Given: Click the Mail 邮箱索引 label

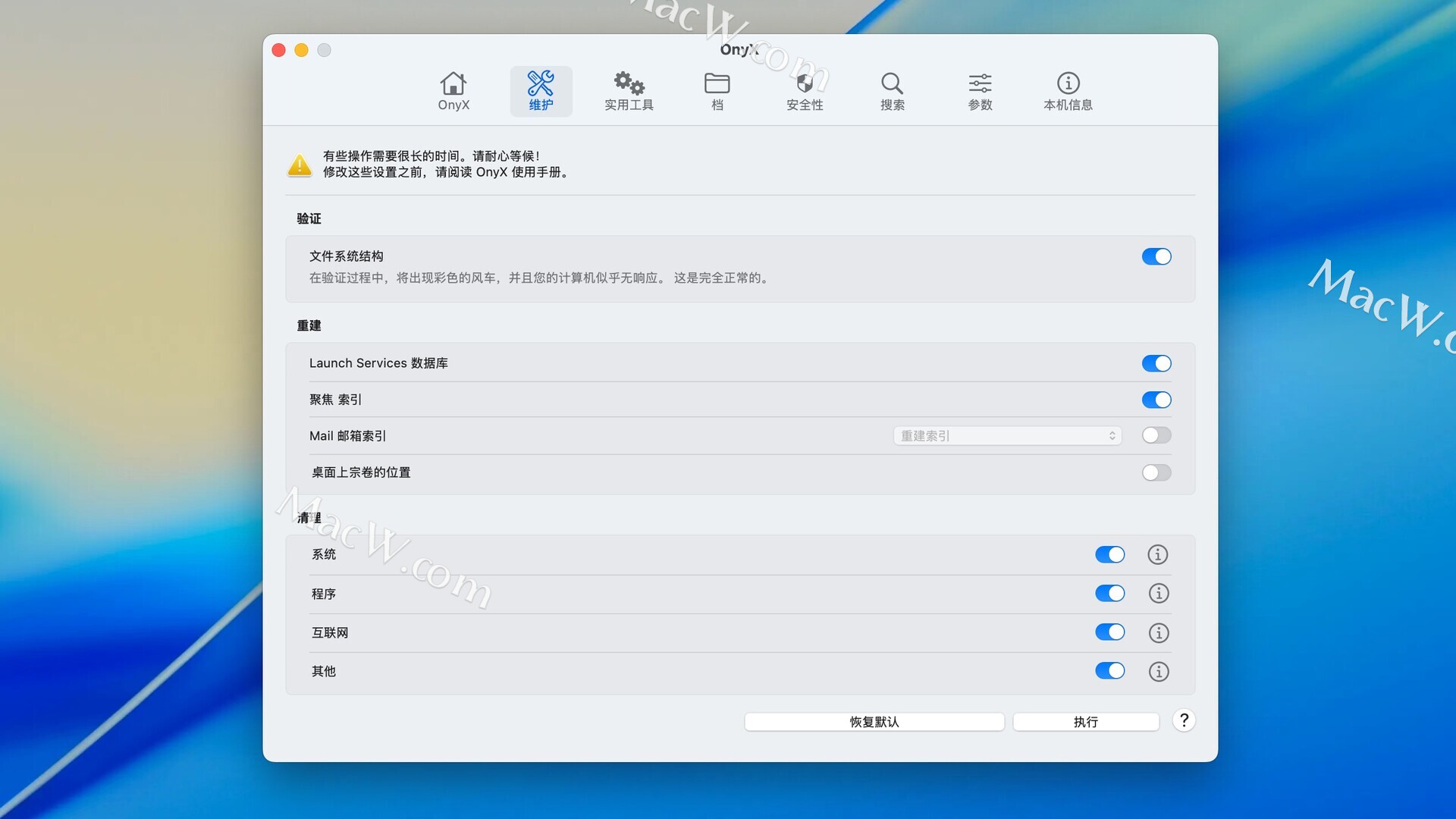Looking at the screenshot, I should (347, 436).
